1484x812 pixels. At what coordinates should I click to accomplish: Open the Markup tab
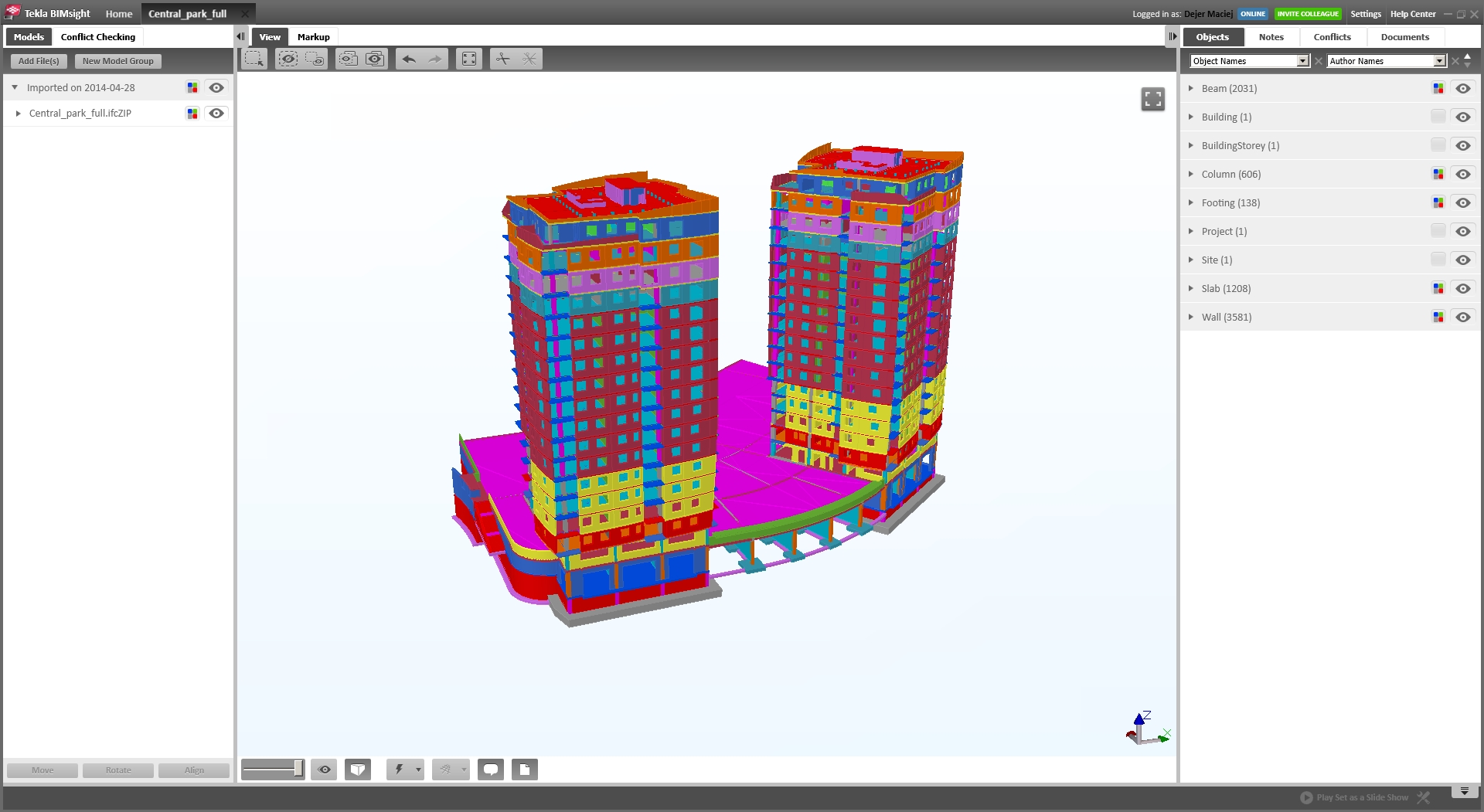[313, 37]
